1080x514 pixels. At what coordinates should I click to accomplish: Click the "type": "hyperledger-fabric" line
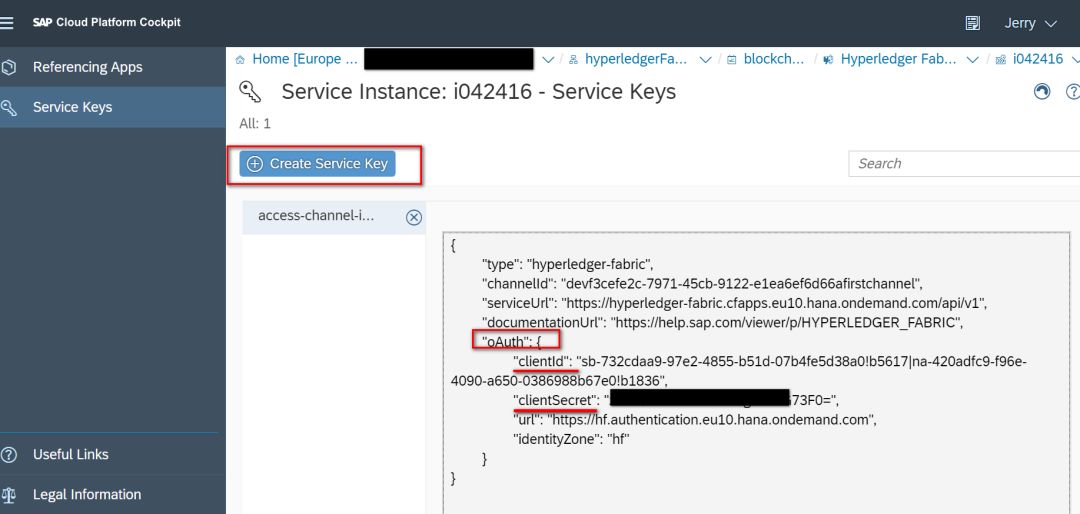tap(567, 264)
